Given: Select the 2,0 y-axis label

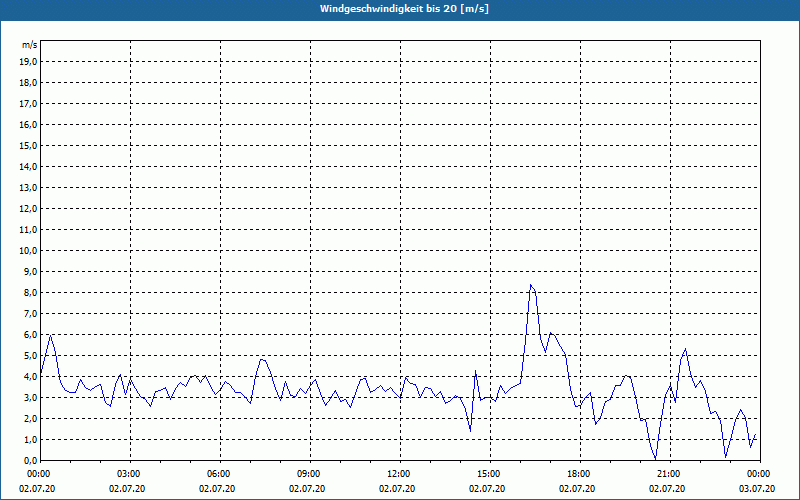Looking at the screenshot, I should (30, 418).
